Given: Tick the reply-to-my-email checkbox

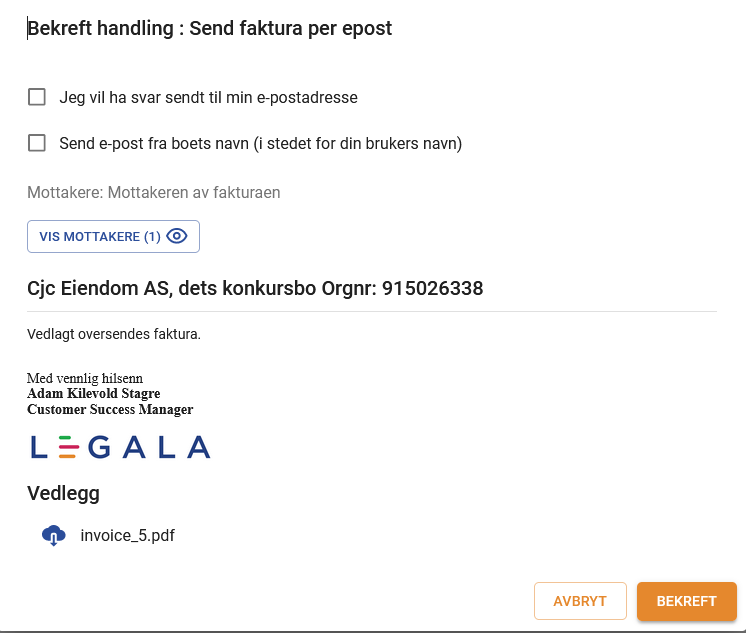Looking at the screenshot, I should 37,97.
